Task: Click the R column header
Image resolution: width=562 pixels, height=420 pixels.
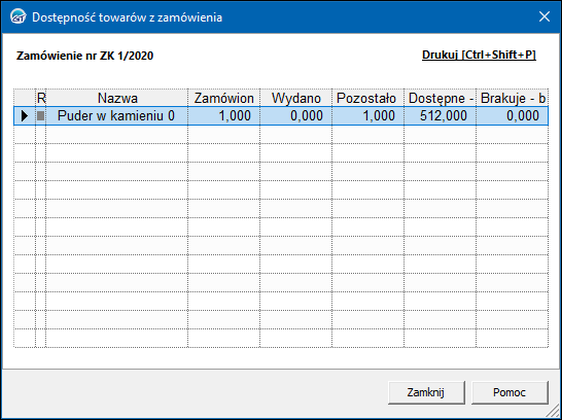Action: tap(41, 98)
